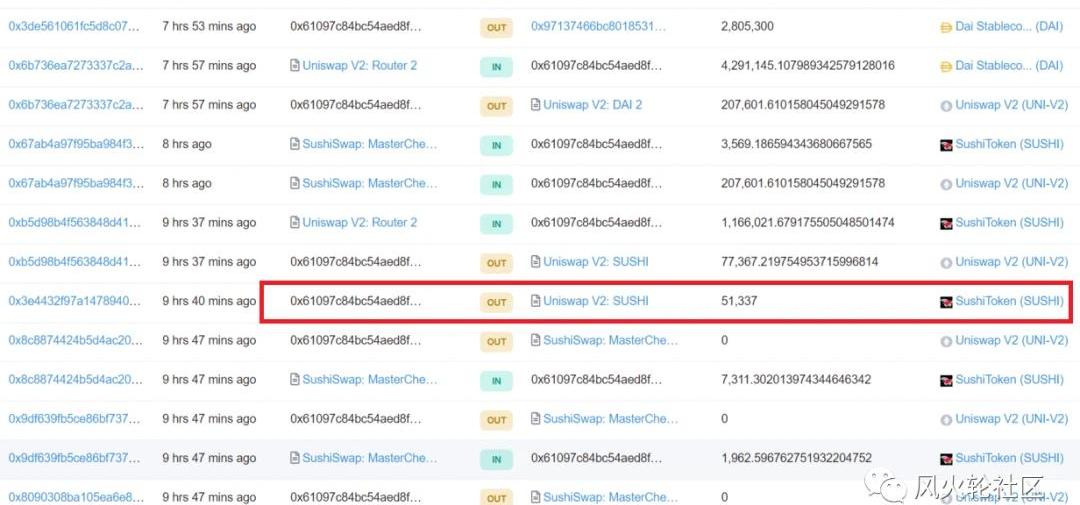Open hash 0x9df639fb… in the 1,962.59 SUSHI row
Screen dimensions: 1080x505
point(76,458)
